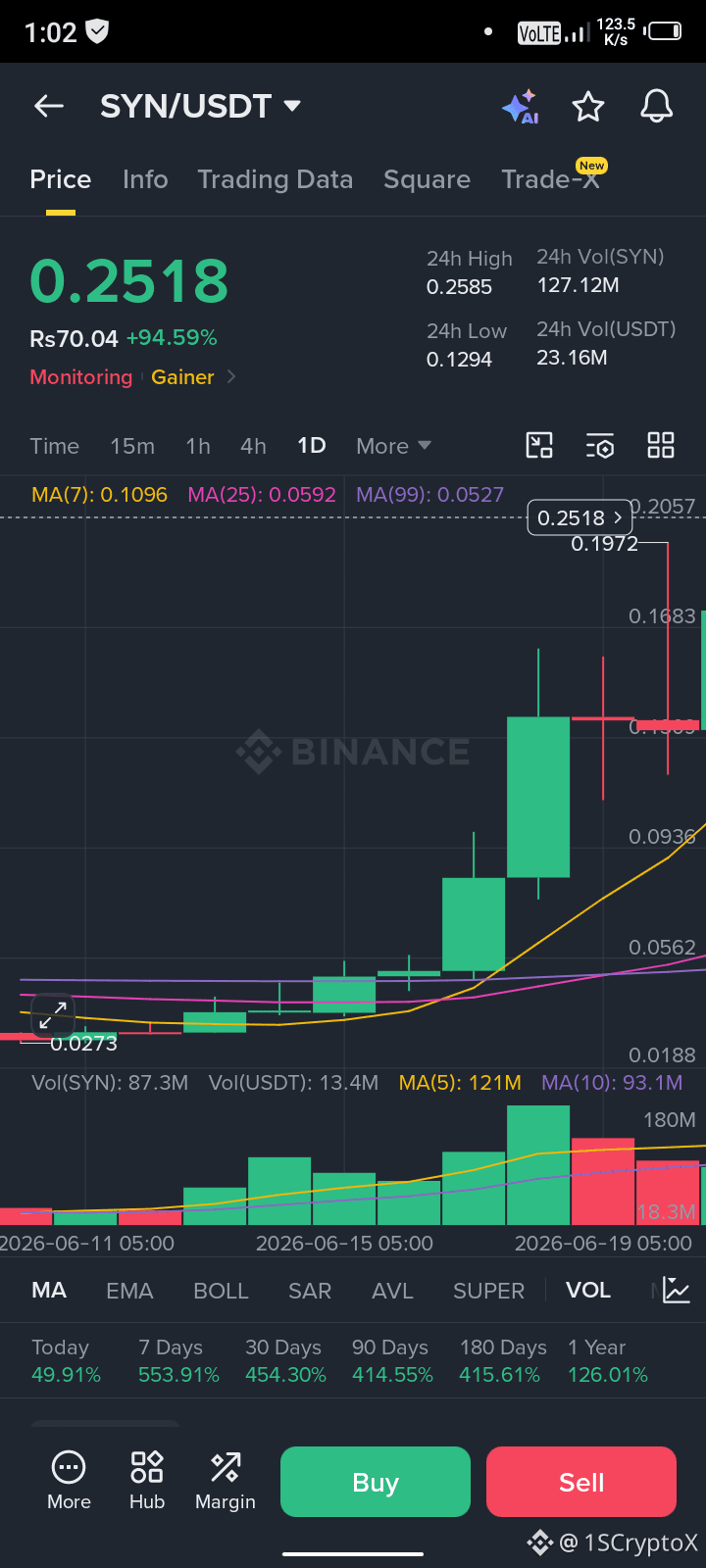This screenshot has width=706, height=1568.
Task: Tap the Rs70.04 price conversion
Action: [74, 339]
